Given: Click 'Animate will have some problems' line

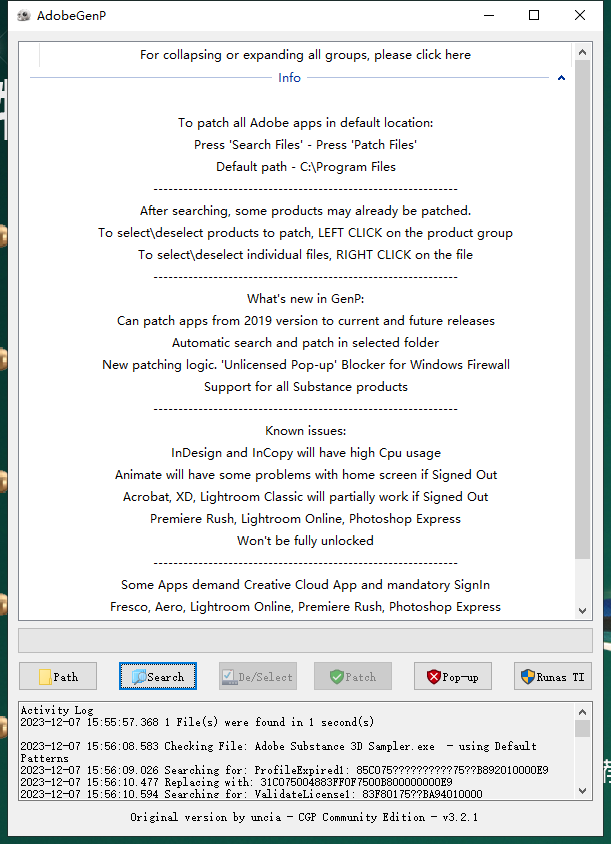Looking at the screenshot, I should tap(305, 475).
